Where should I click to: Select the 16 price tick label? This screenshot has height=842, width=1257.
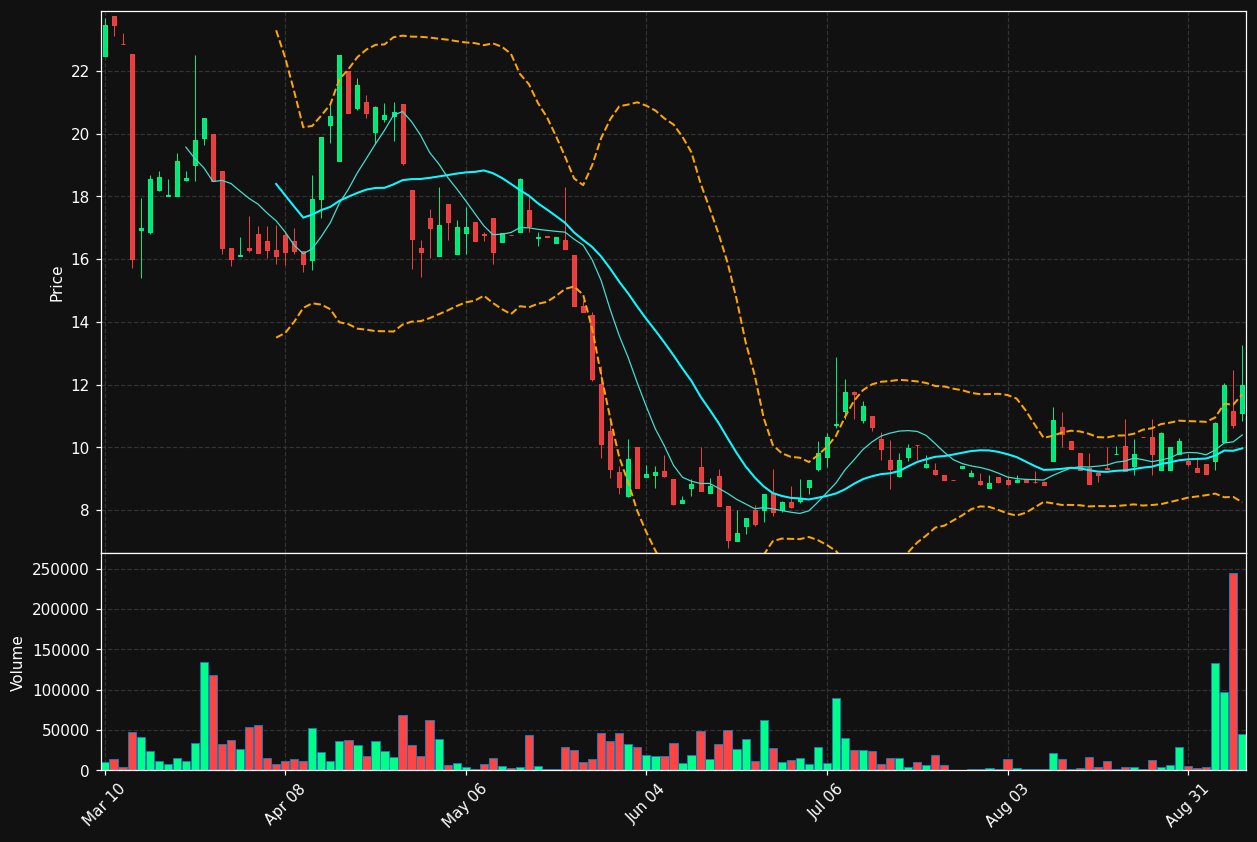point(82,260)
